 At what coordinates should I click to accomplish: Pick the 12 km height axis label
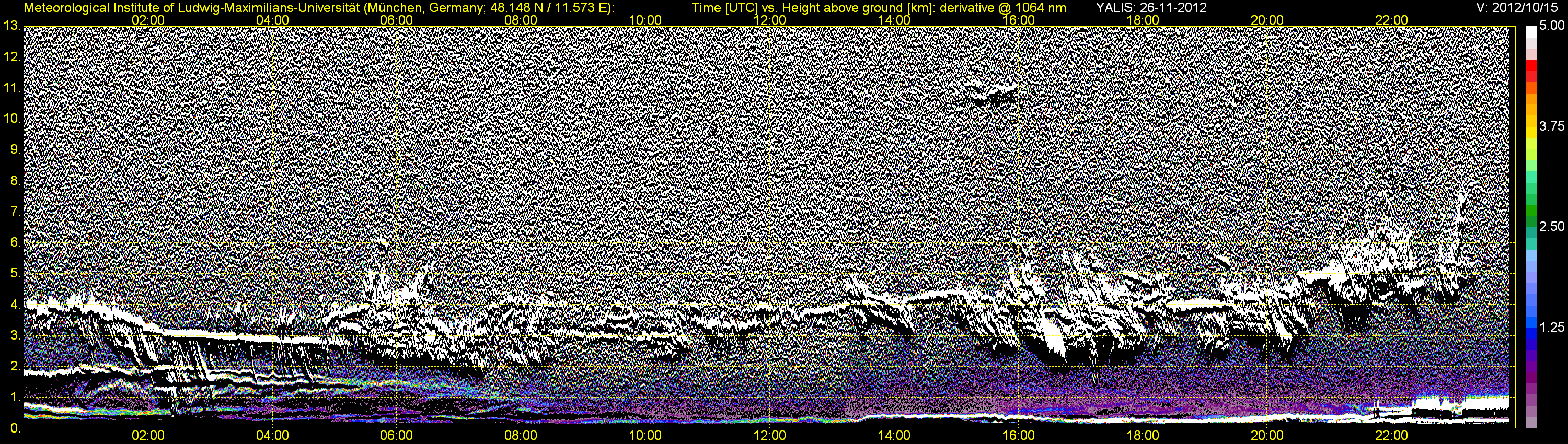(12, 57)
